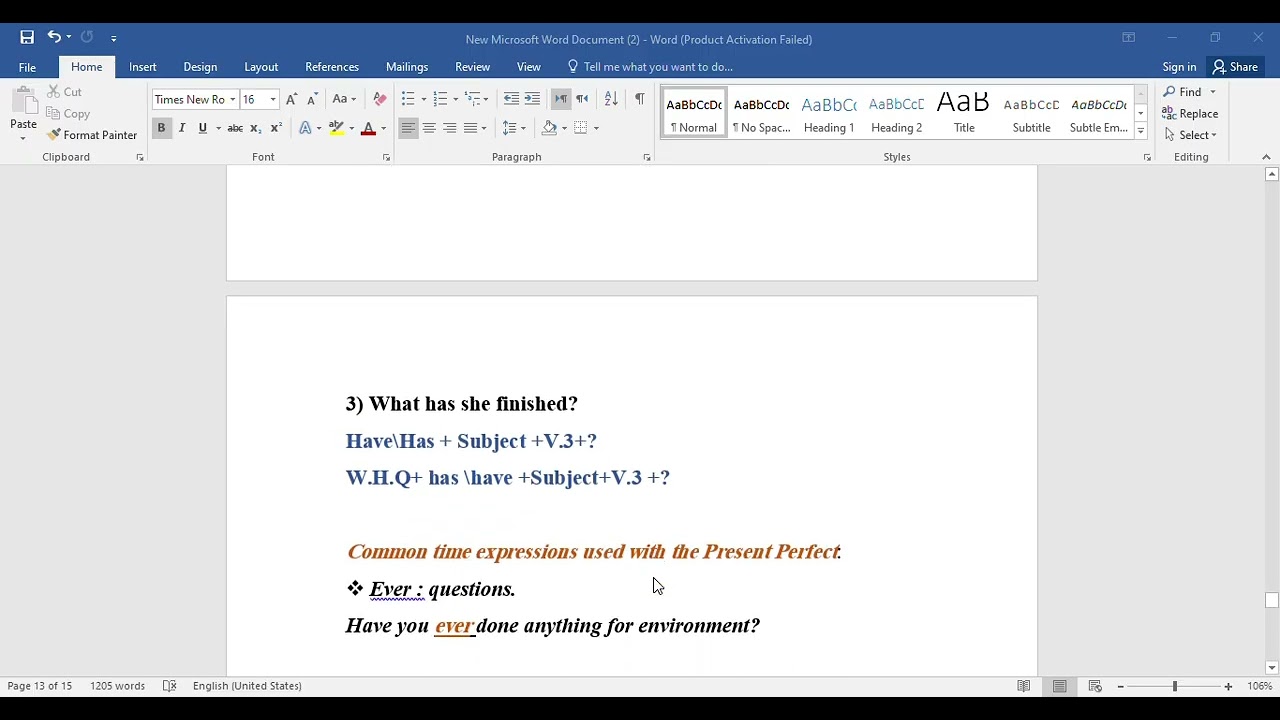Apply bullet list formatting
Image resolution: width=1280 pixels, height=720 pixels.
point(407,99)
